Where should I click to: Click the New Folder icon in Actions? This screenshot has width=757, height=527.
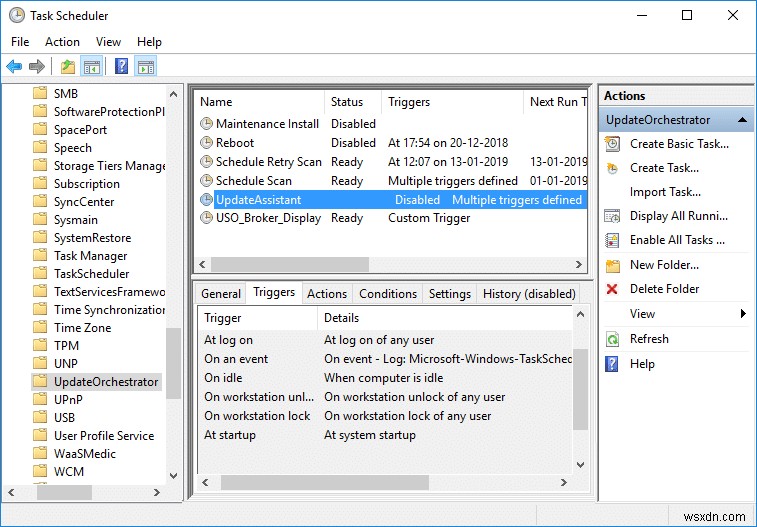click(x=613, y=265)
